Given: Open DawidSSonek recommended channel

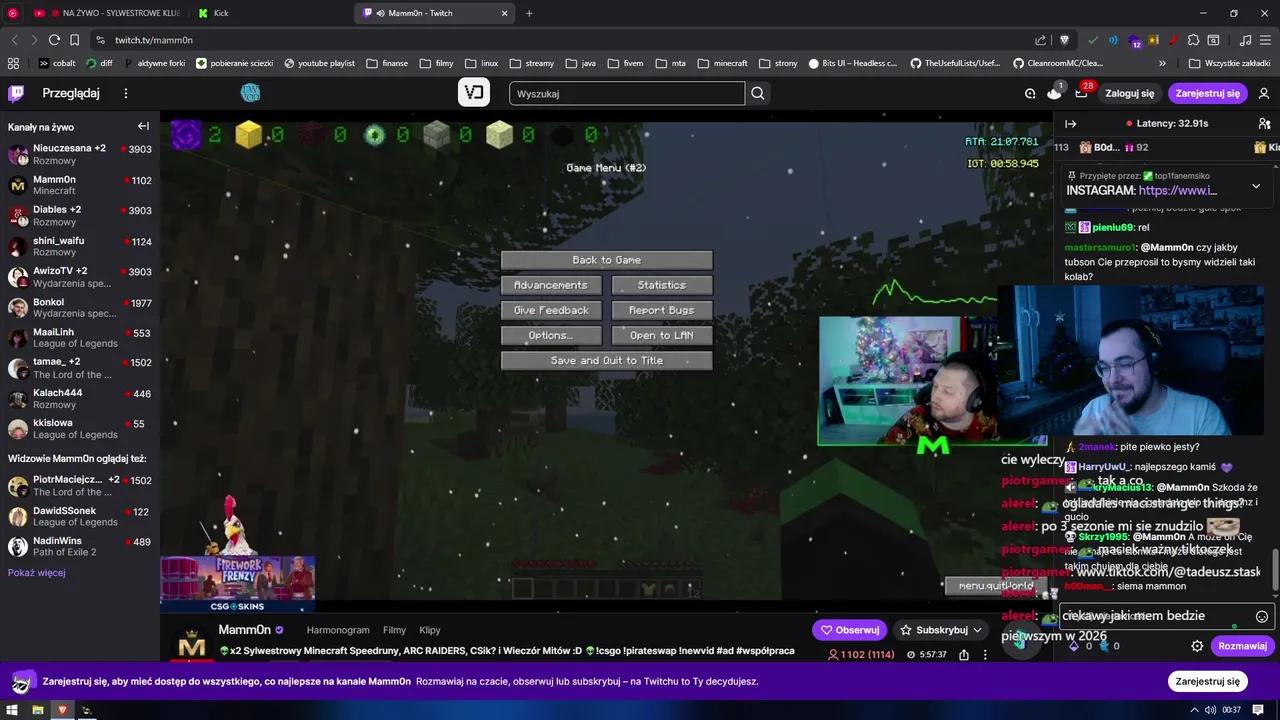Looking at the screenshot, I should tap(80, 516).
